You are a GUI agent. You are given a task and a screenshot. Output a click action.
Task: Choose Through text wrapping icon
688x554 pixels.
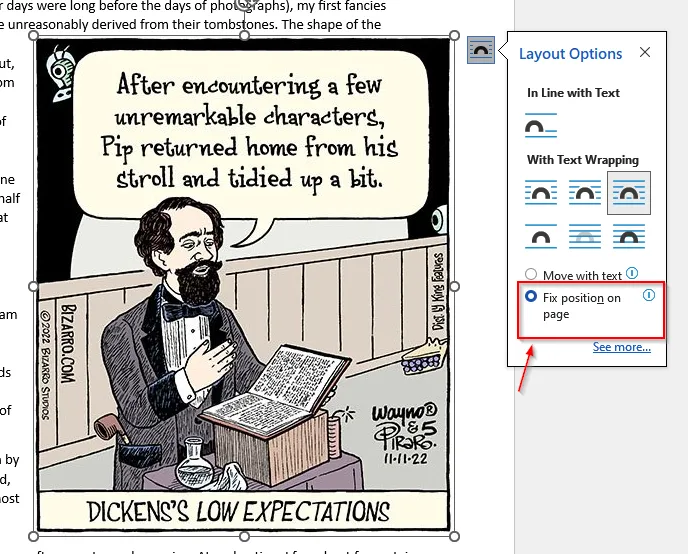pyautogui.click(x=629, y=193)
